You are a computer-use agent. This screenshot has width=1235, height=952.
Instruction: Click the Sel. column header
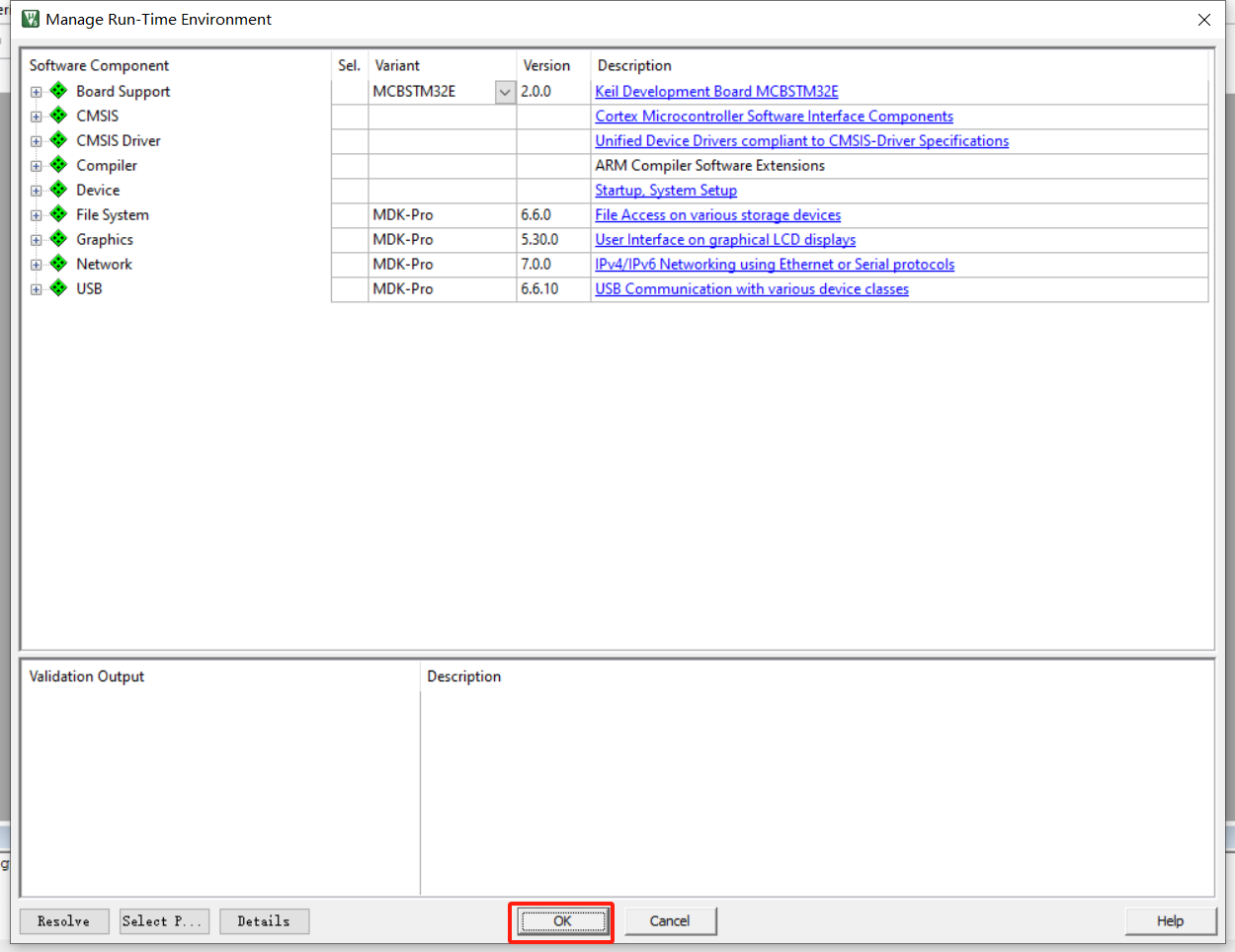point(349,65)
